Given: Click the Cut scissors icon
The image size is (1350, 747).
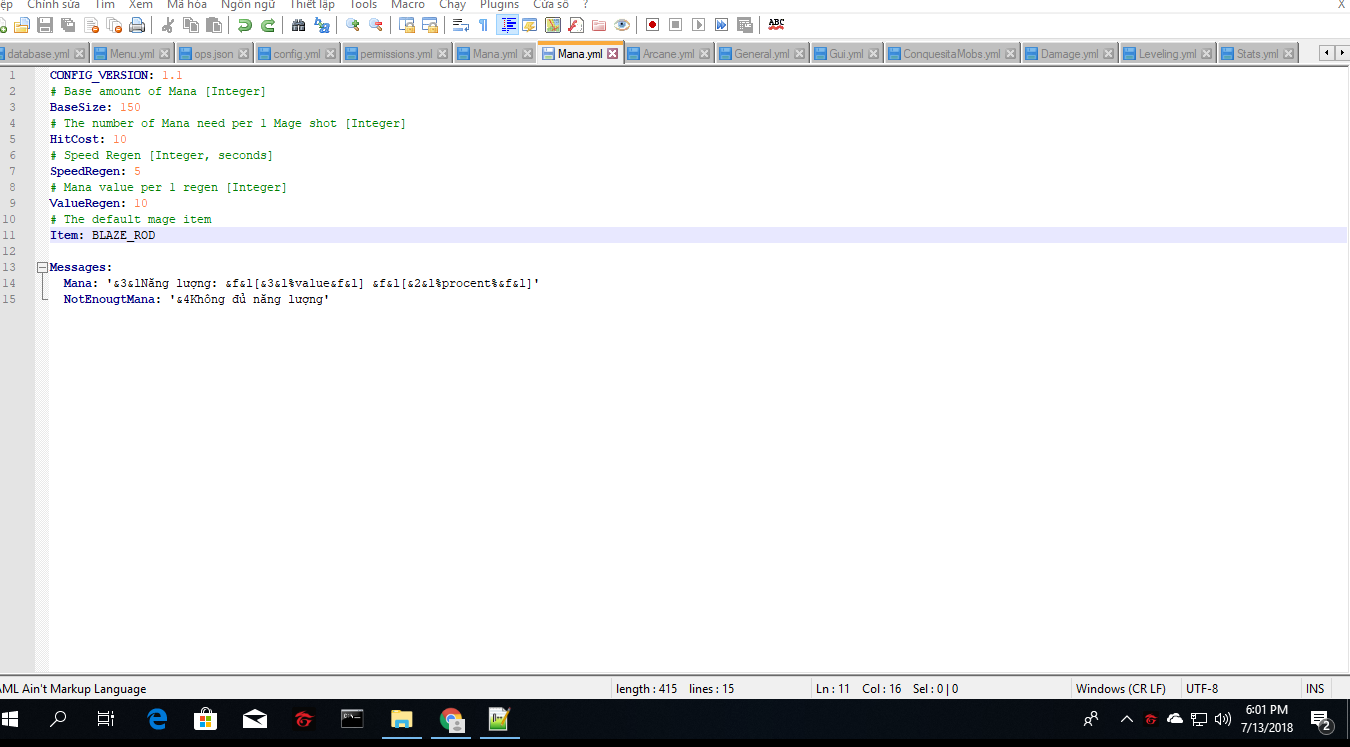Looking at the screenshot, I should (x=167, y=25).
